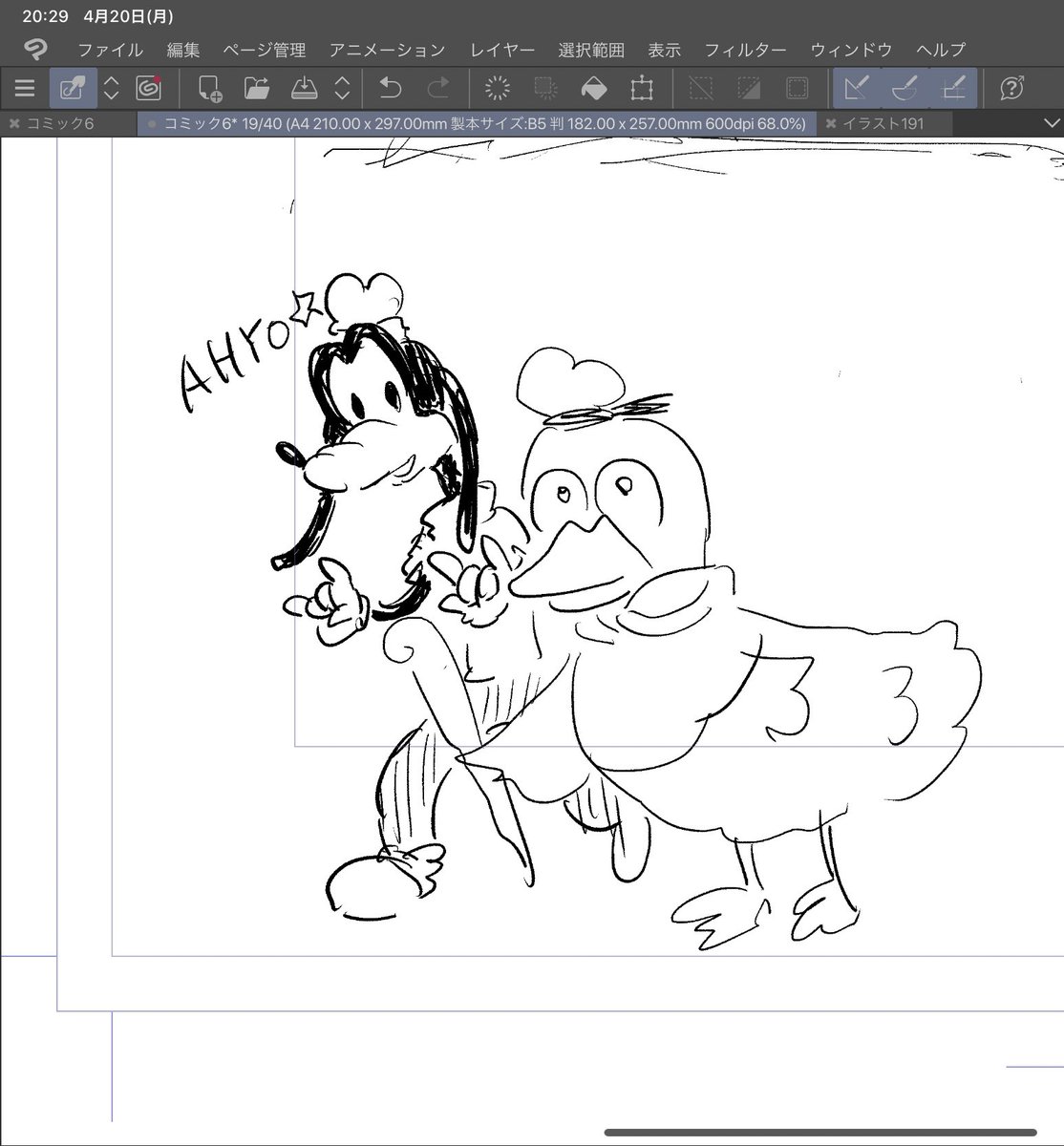Open the アニメーション menu
This screenshot has height=1146, width=1064.
click(387, 50)
